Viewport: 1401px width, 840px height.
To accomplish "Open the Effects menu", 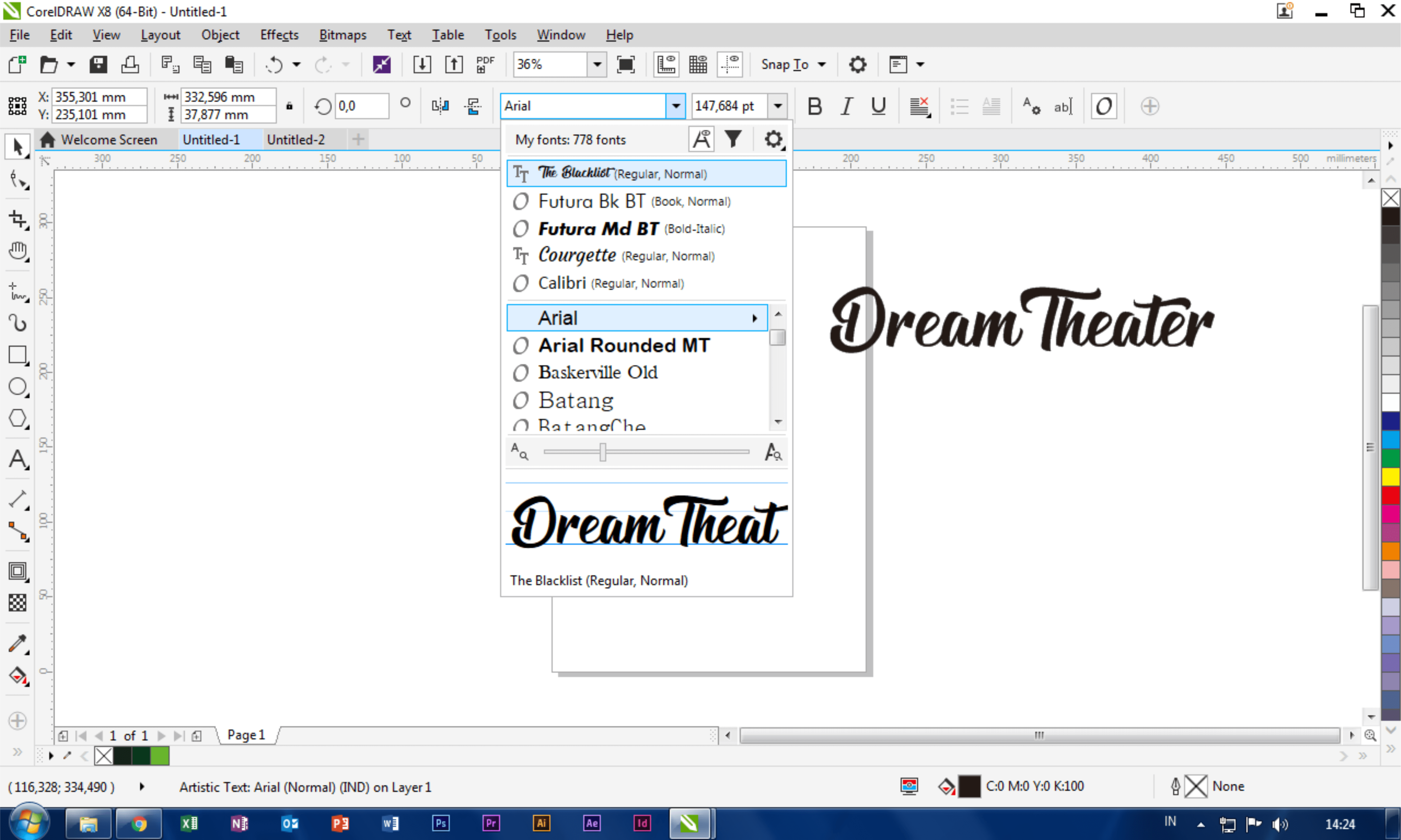I will click(279, 35).
